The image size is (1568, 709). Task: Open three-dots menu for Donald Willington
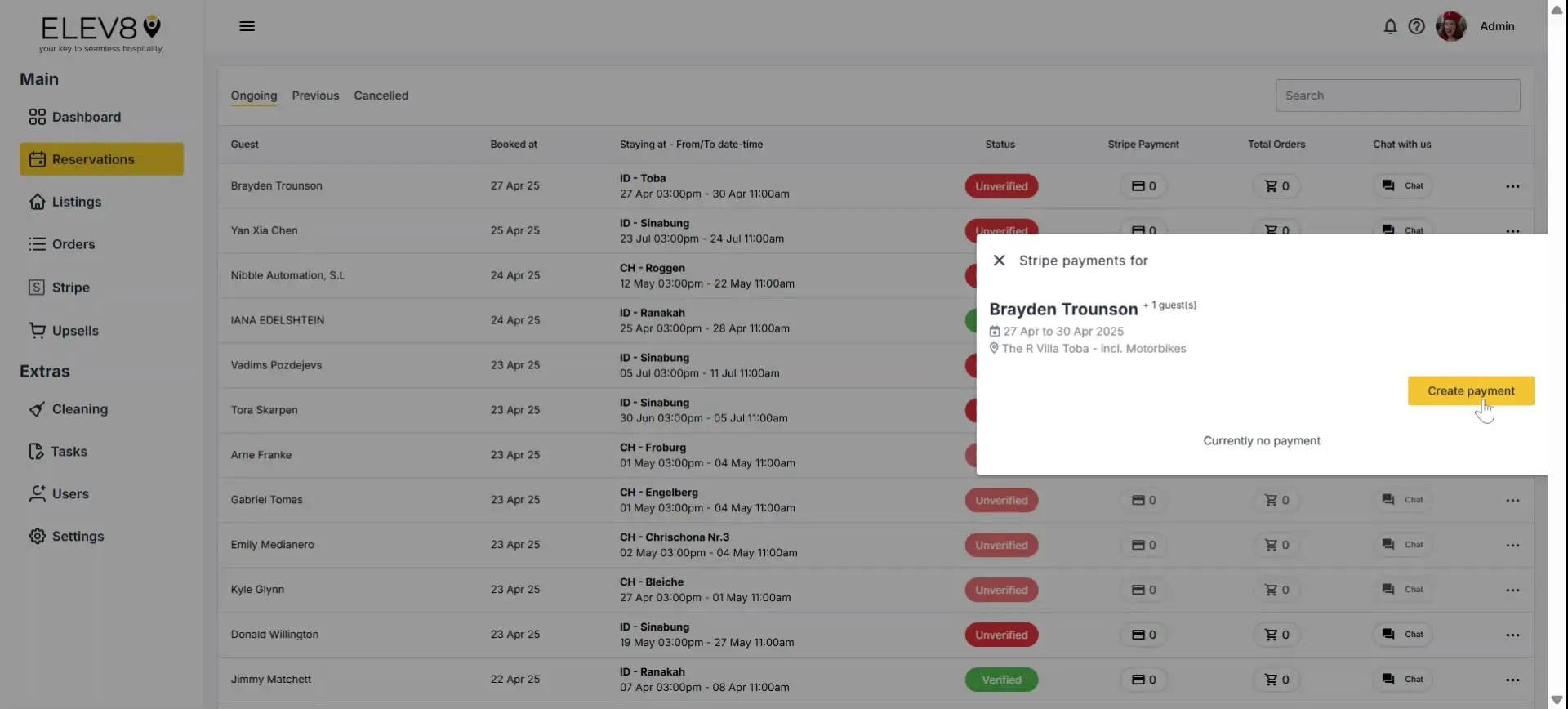point(1512,635)
